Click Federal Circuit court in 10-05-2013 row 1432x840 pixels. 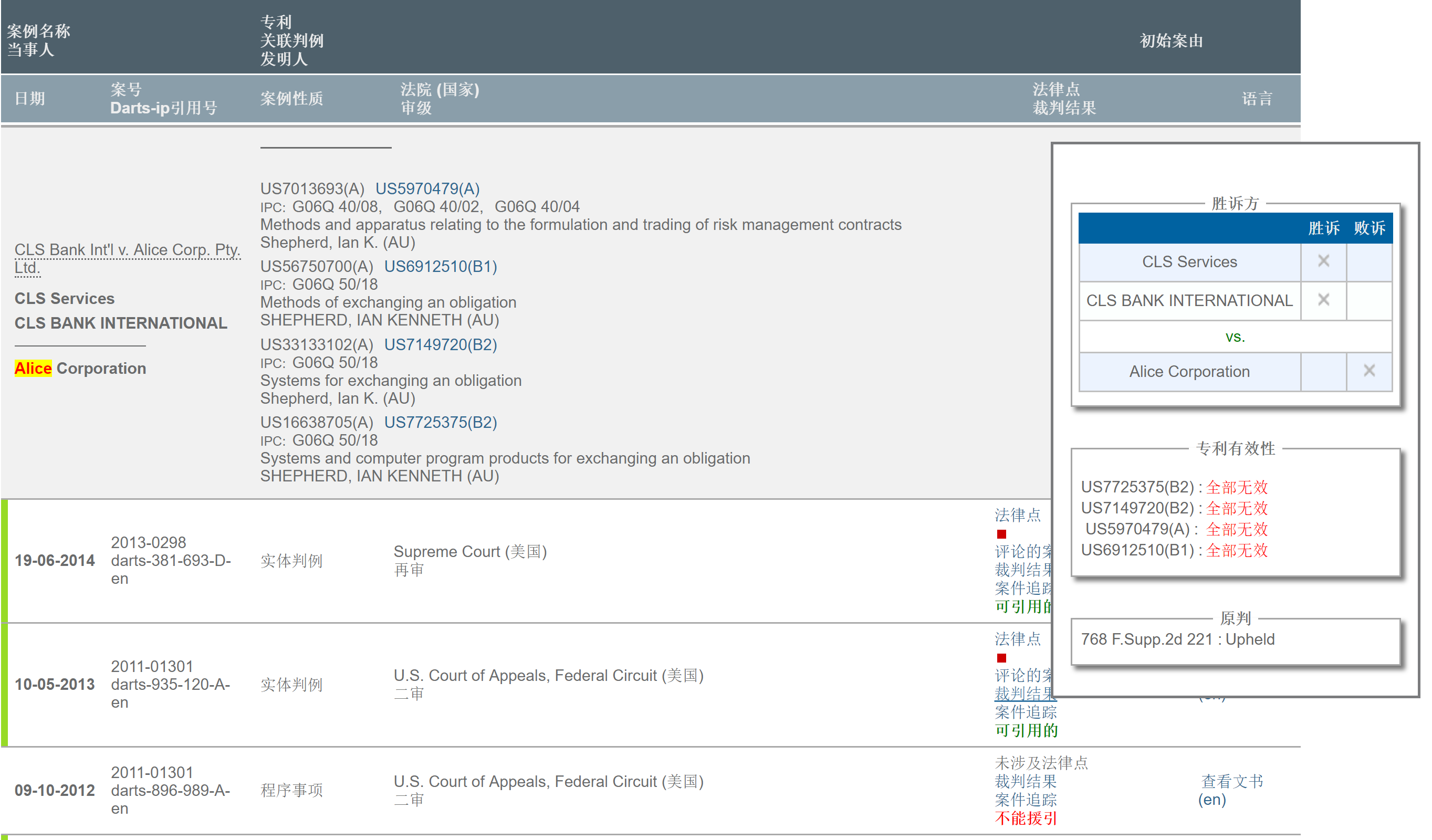(x=549, y=675)
